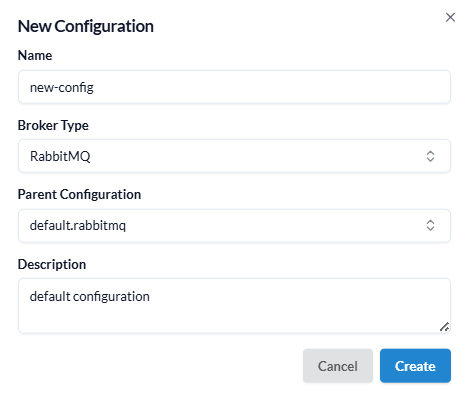The image size is (468, 397).
Task: Click the Cancel button
Action: tap(338, 366)
